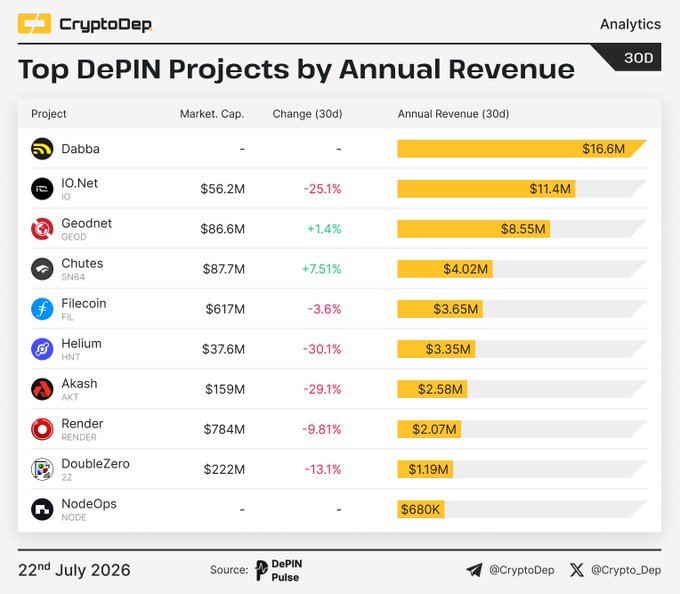Click the Helium project icon
The height and width of the screenshot is (594, 680).
[x=42, y=349]
